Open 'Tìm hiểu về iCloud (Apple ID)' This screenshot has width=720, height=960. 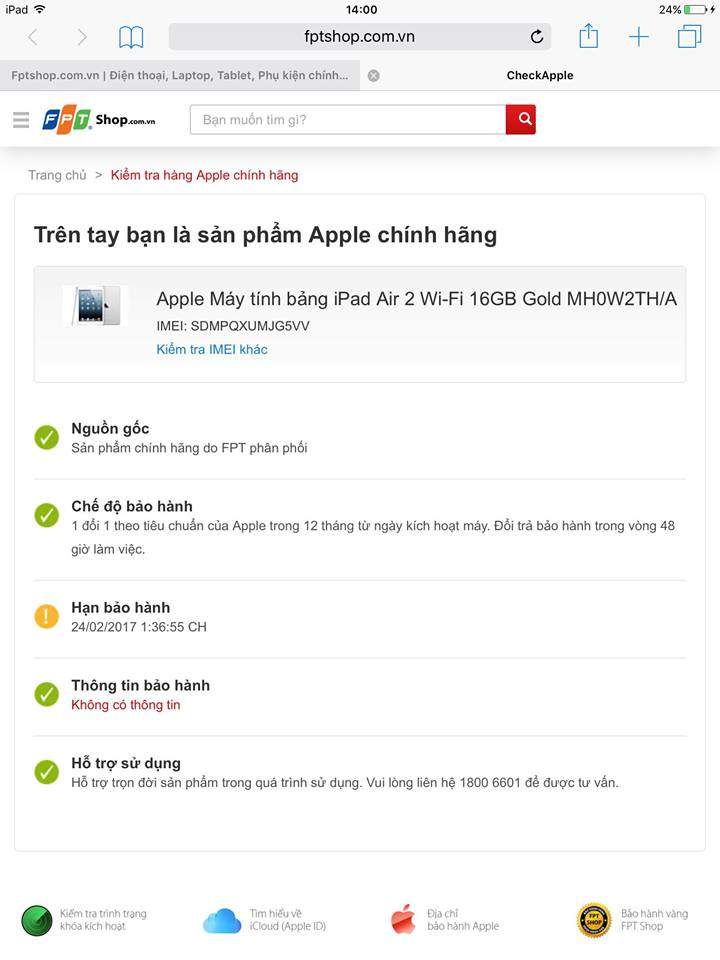tap(264, 920)
